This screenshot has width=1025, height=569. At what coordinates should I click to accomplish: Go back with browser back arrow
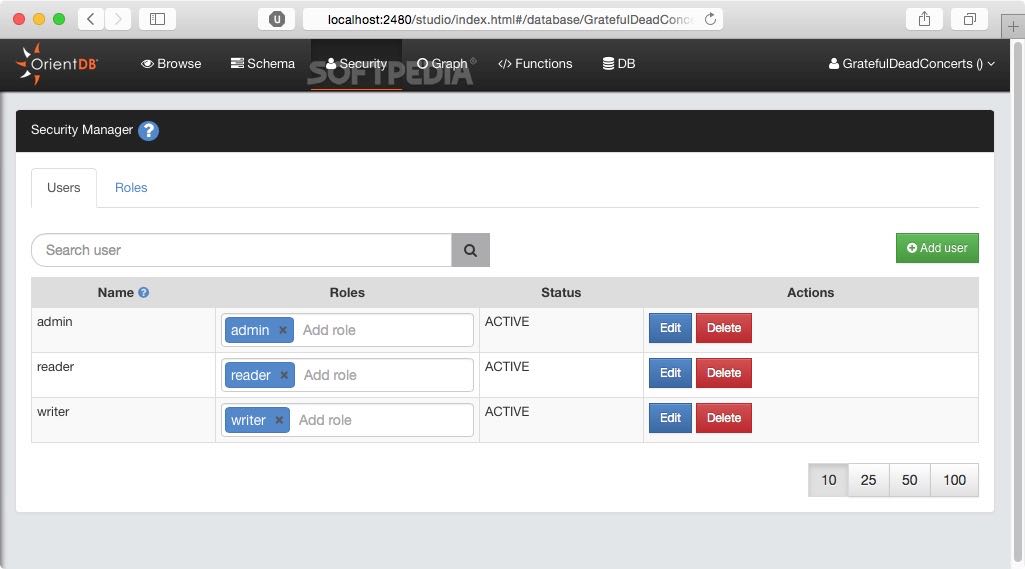[x=91, y=19]
